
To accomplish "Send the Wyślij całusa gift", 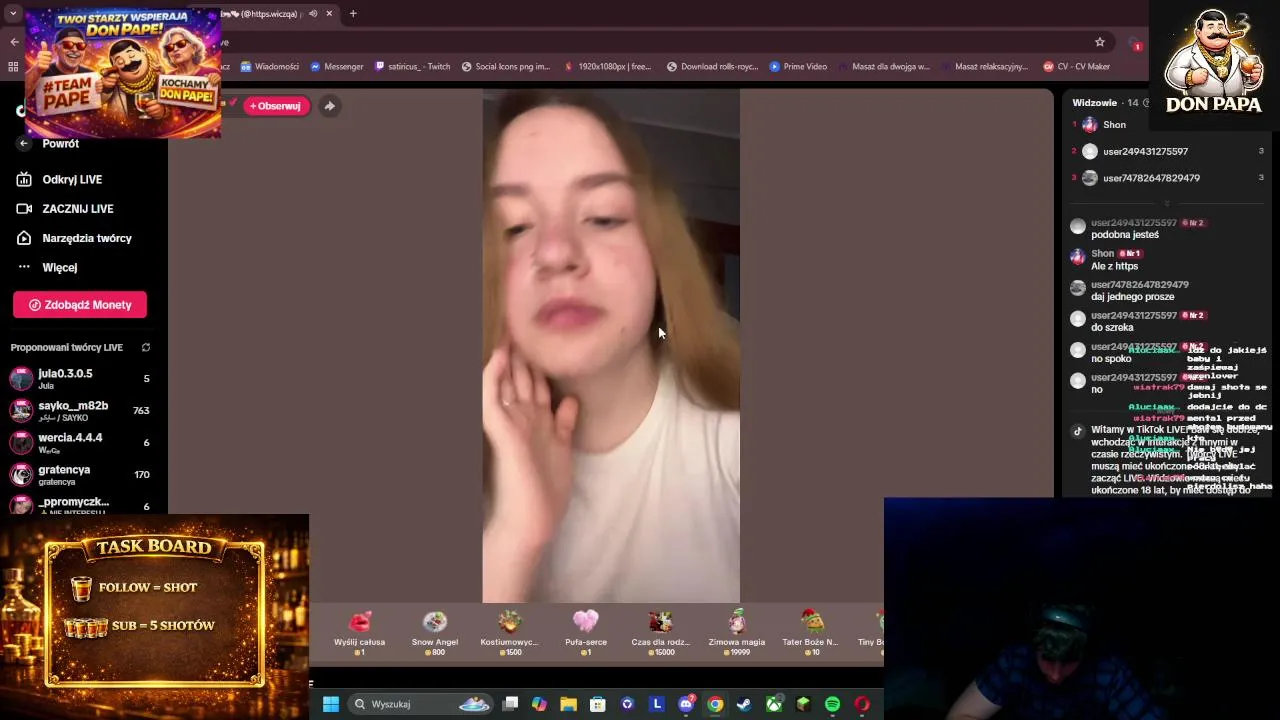I will pos(360,633).
